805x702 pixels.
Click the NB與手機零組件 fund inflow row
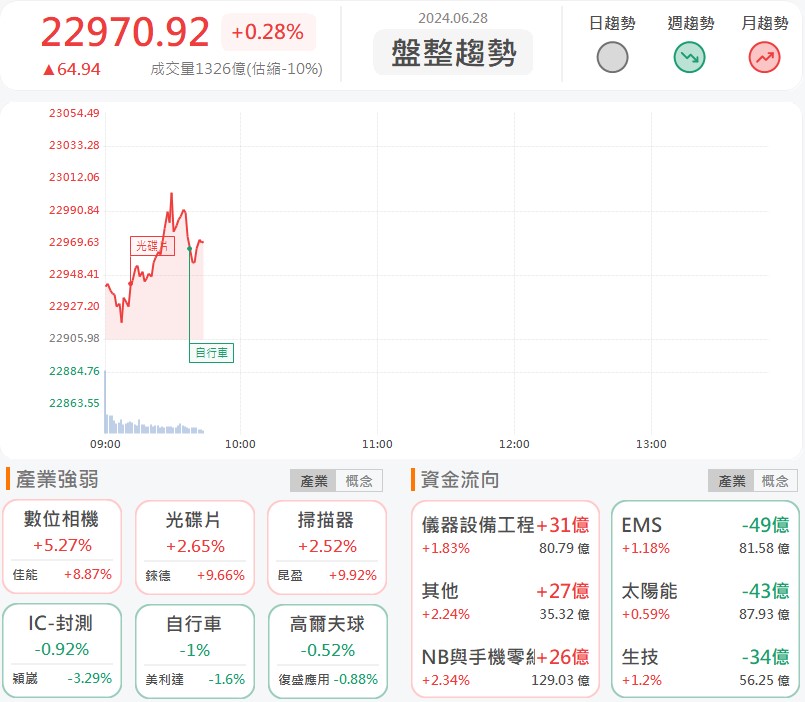(x=505, y=667)
